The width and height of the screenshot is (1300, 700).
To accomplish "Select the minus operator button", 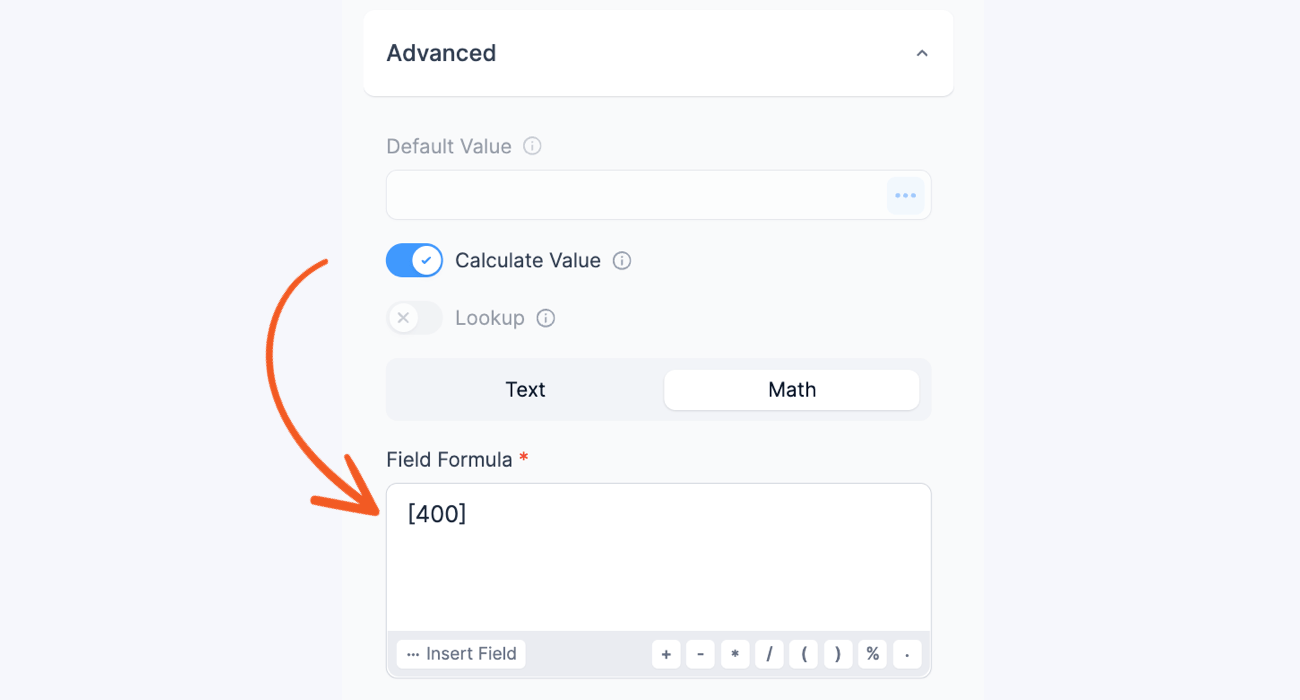I will click(x=700, y=653).
